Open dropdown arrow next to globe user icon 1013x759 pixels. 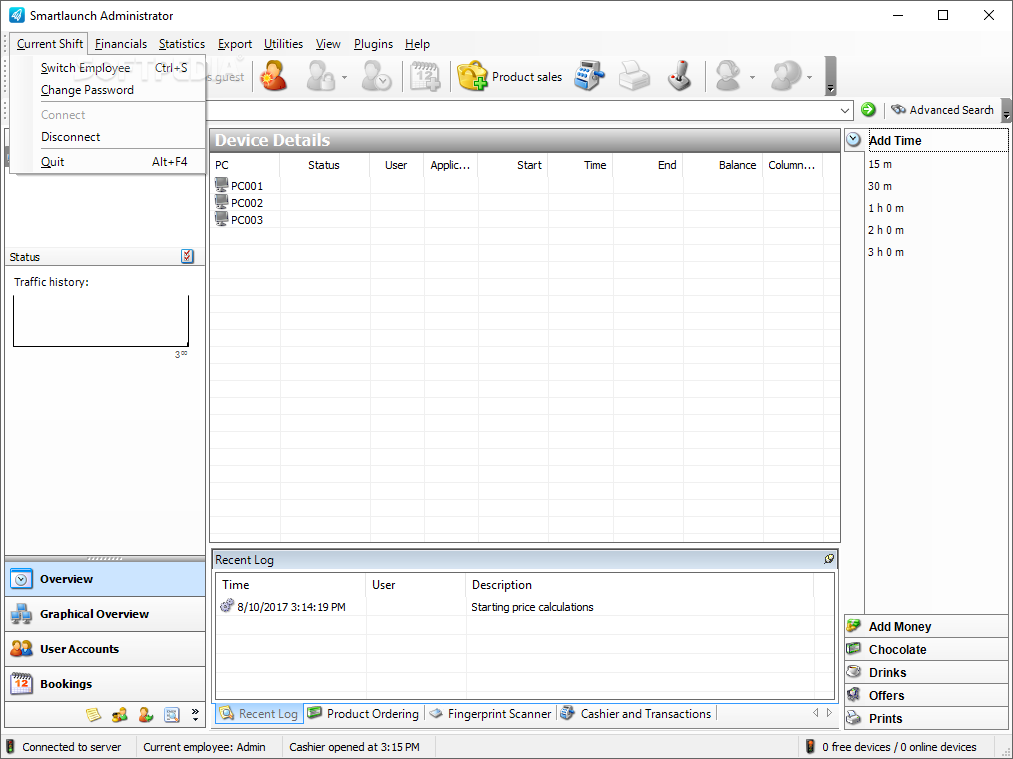[x=809, y=78]
